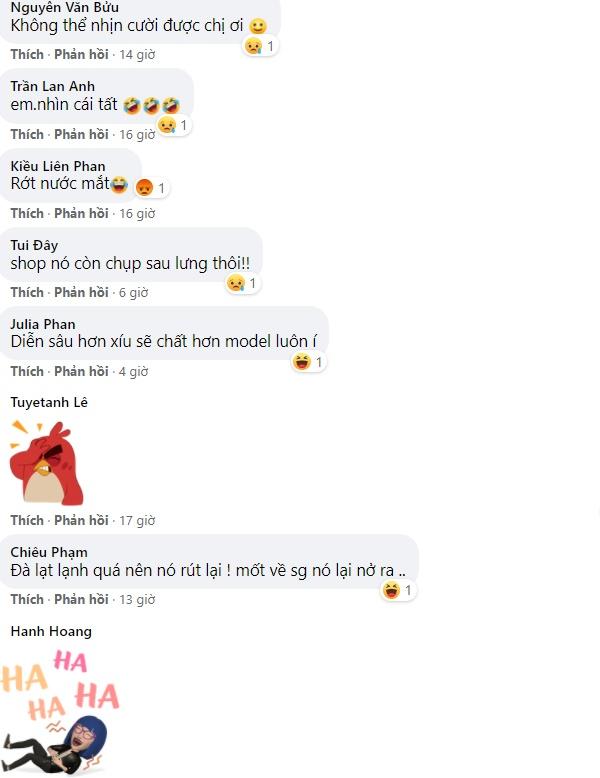This screenshot has height=778, width=600.
Task: Click Thích under Kiều Liên Phan's comment
Action: click(27, 213)
